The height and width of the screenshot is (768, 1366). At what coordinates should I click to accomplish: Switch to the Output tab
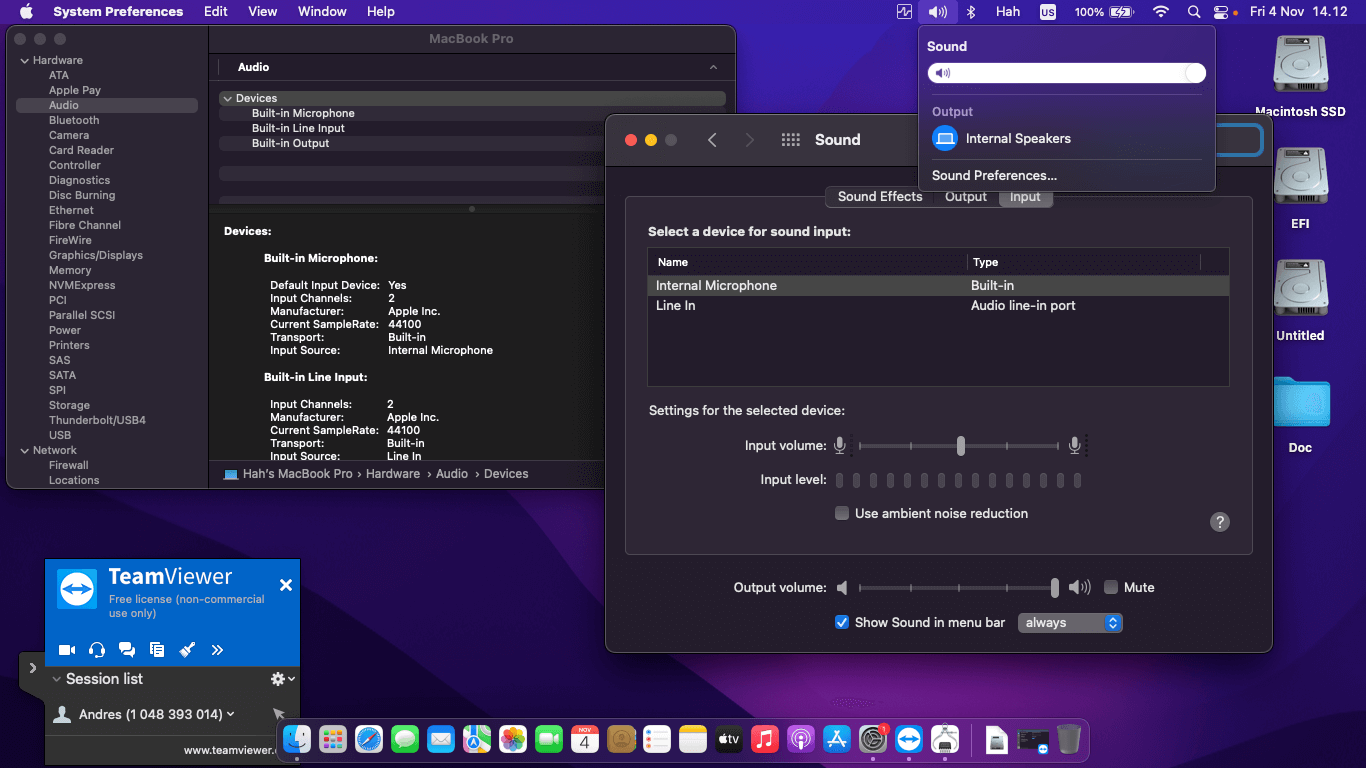[x=965, y=197]
